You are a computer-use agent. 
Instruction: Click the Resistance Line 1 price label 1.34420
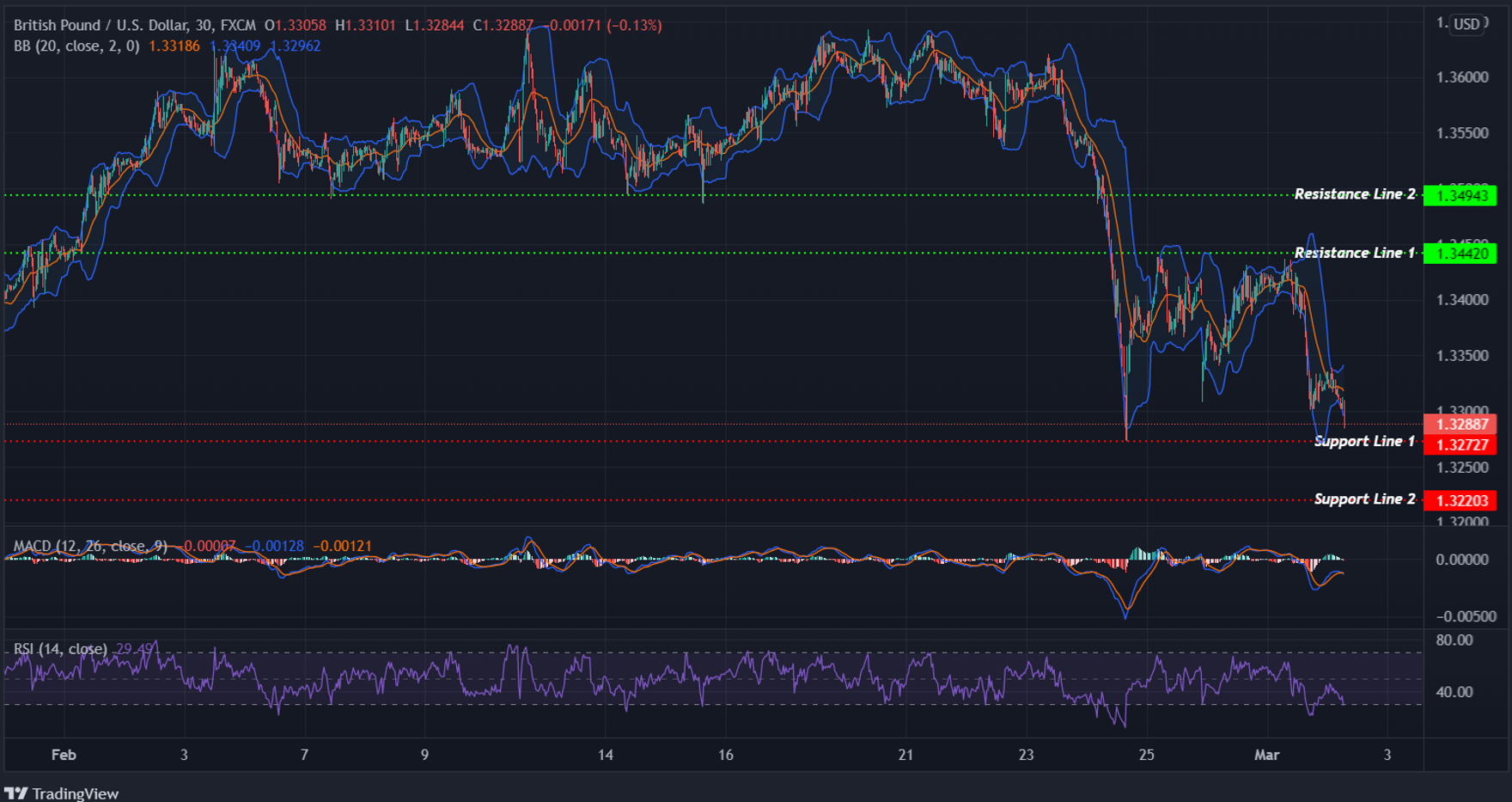coord(1460,254)
